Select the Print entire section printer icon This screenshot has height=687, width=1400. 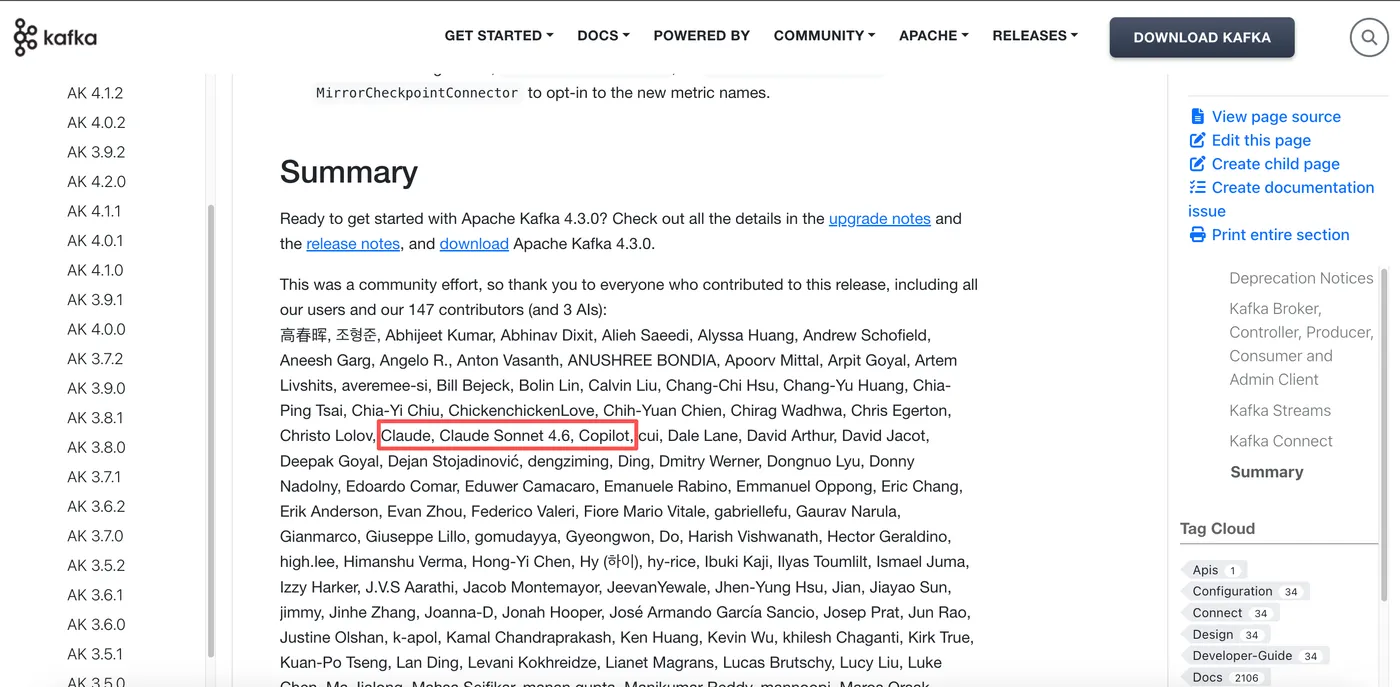tap(1197, 235)
